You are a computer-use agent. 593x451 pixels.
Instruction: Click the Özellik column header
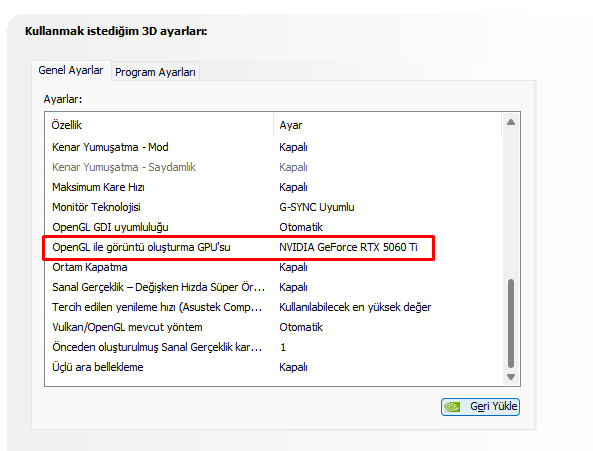point(159,125)
